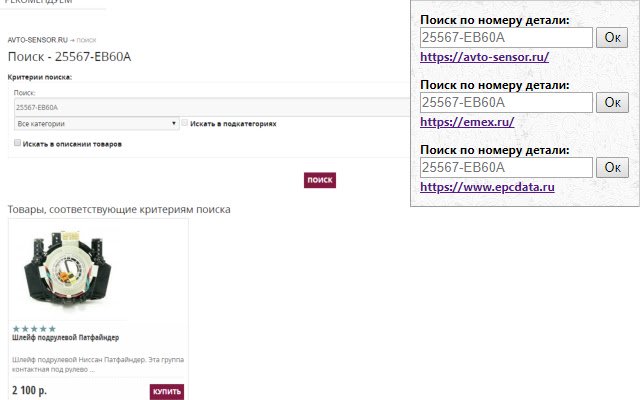Screen dimensions: 640x400
Task: Click the star rating of the product
Action: pos(34,329)
